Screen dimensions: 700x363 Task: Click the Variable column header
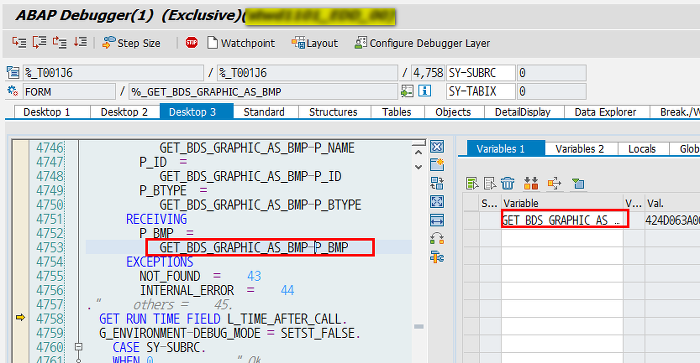[562, 203]
